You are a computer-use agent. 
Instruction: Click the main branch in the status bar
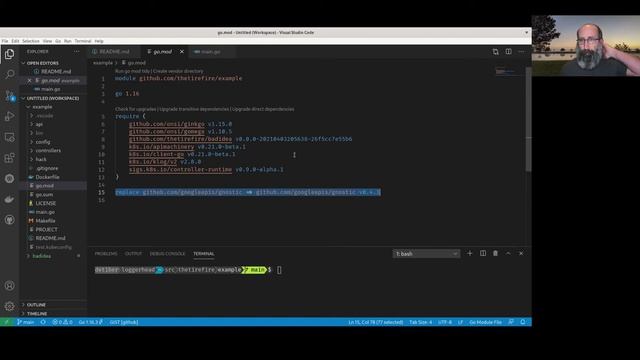(26, 322)
